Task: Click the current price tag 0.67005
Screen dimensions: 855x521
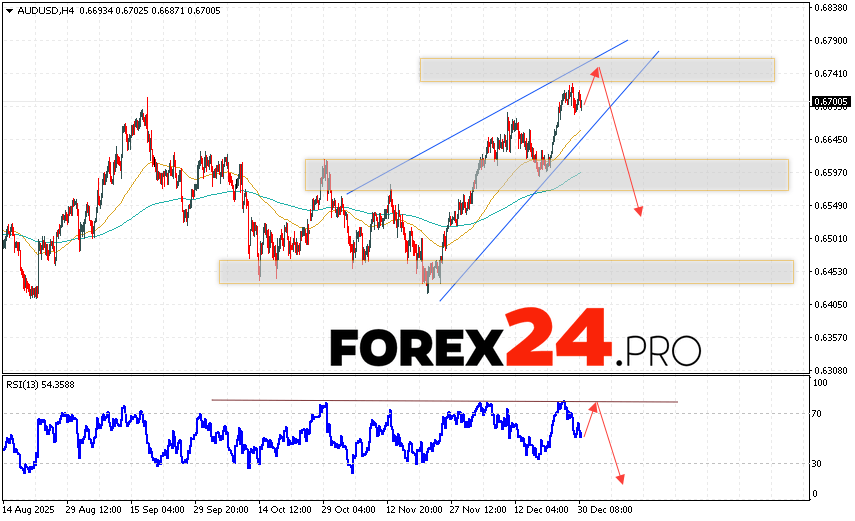Action: (831, 101)
